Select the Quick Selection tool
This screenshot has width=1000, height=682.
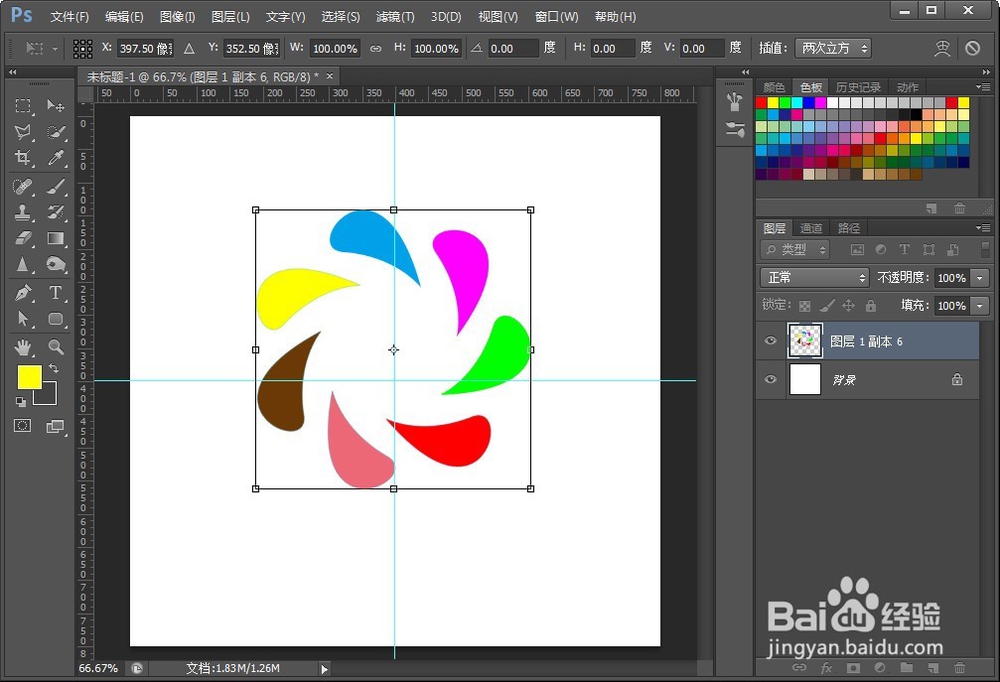pyautogui.click(x=55, y=132)
